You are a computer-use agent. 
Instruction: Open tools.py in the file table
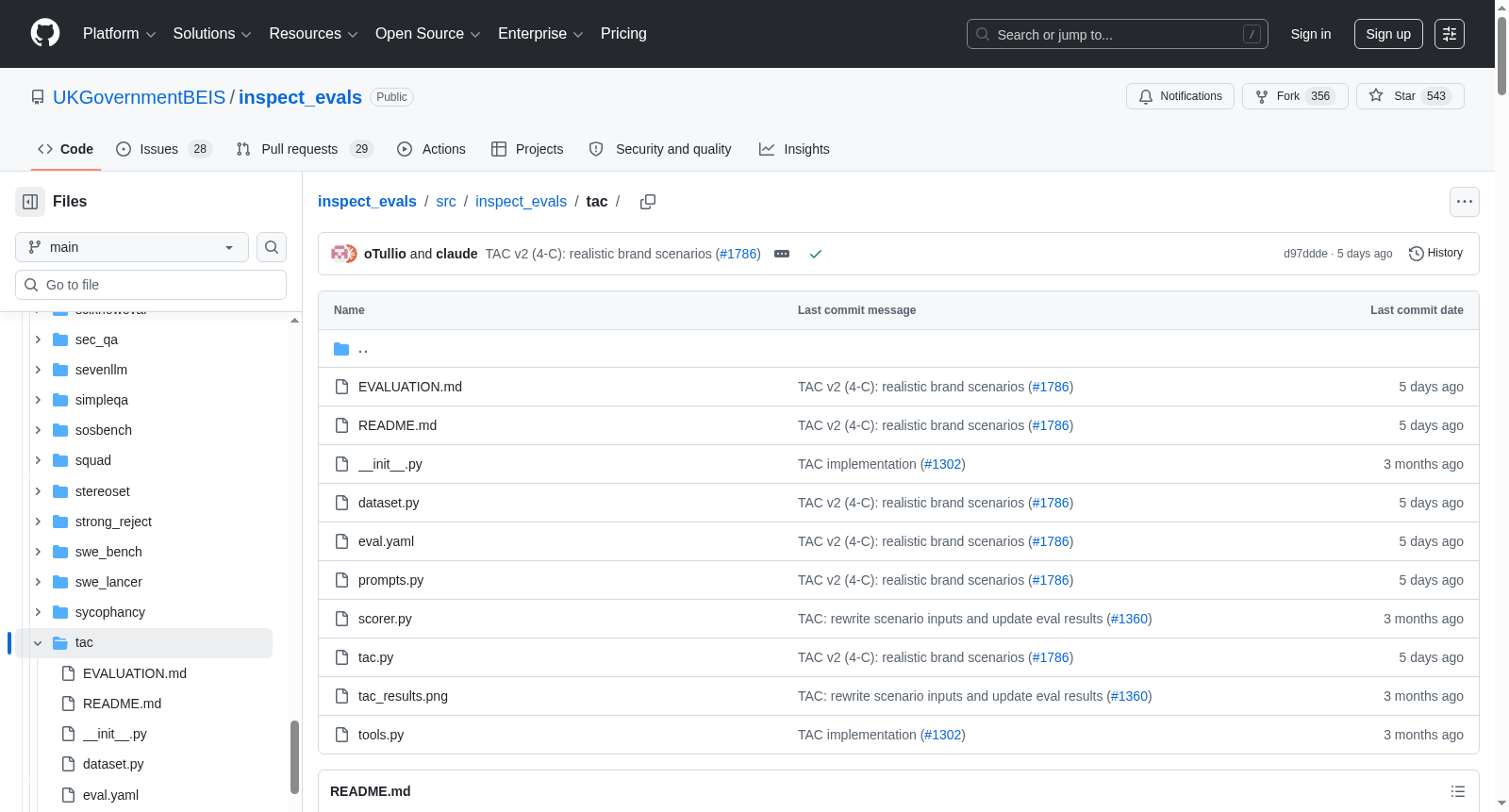[x=381, y=735]
